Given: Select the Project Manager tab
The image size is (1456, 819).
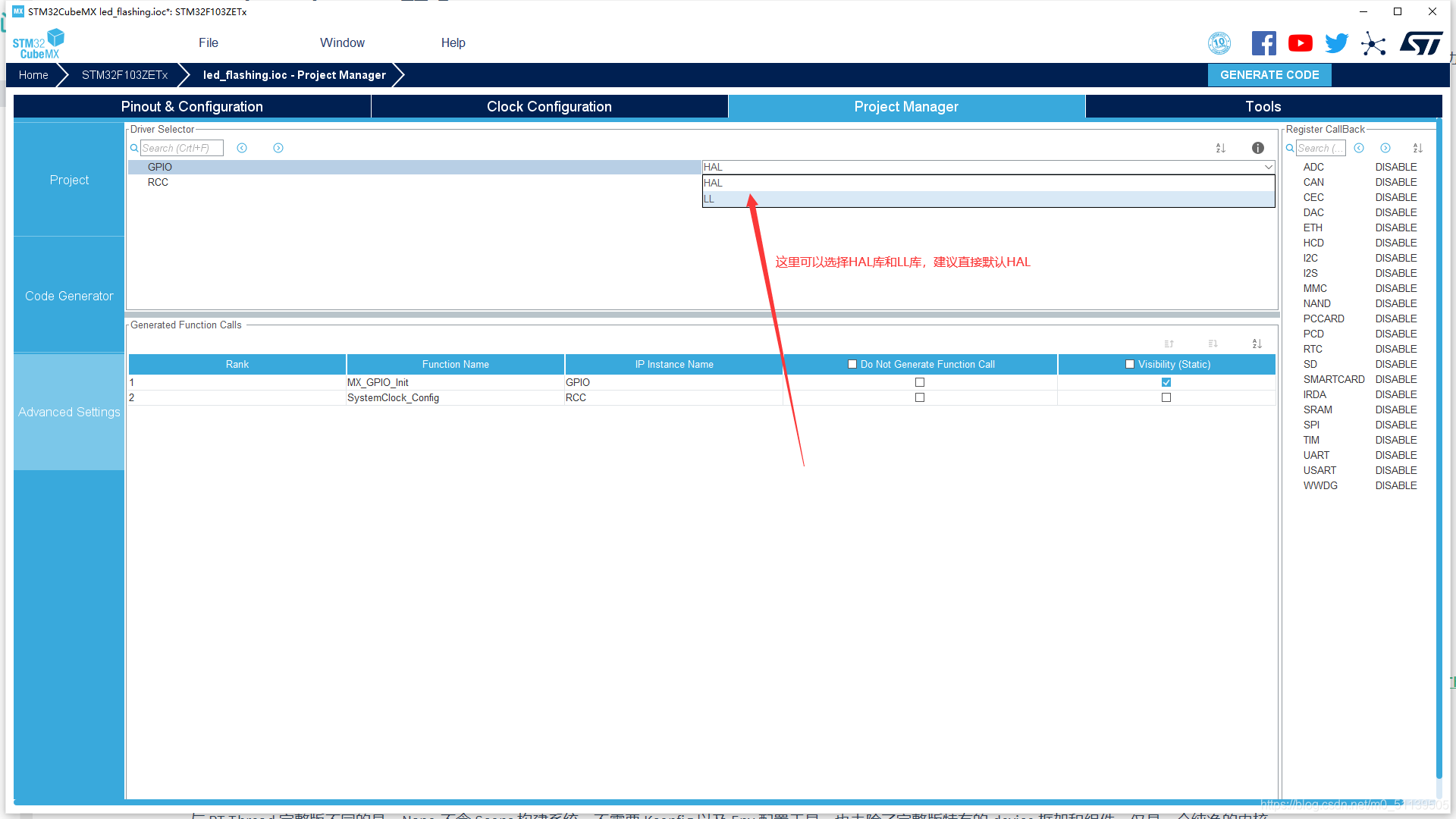Looking at the screenshot, I should tap(906, 107).
